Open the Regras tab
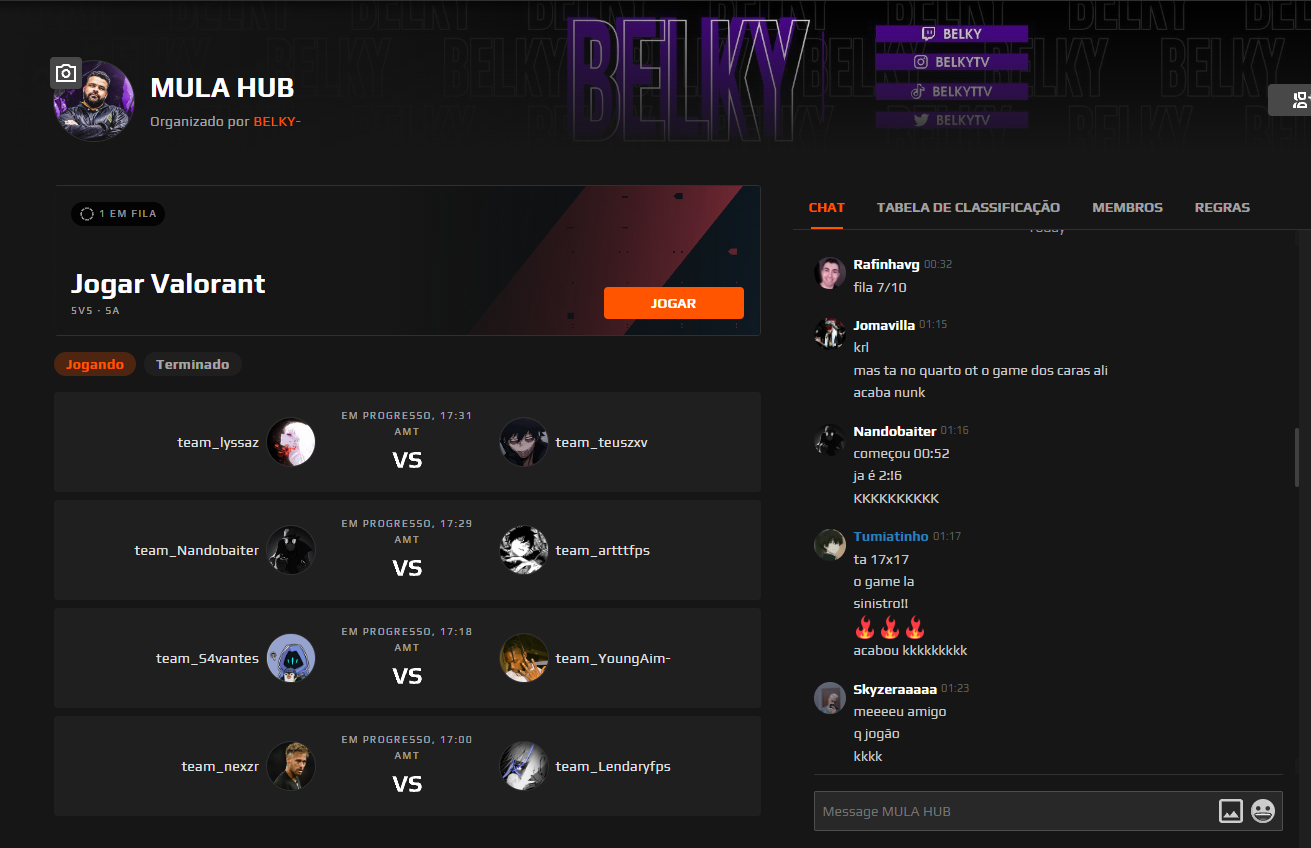The width and height of the screenshot is (1311, 848). [x=1222, y=207]
